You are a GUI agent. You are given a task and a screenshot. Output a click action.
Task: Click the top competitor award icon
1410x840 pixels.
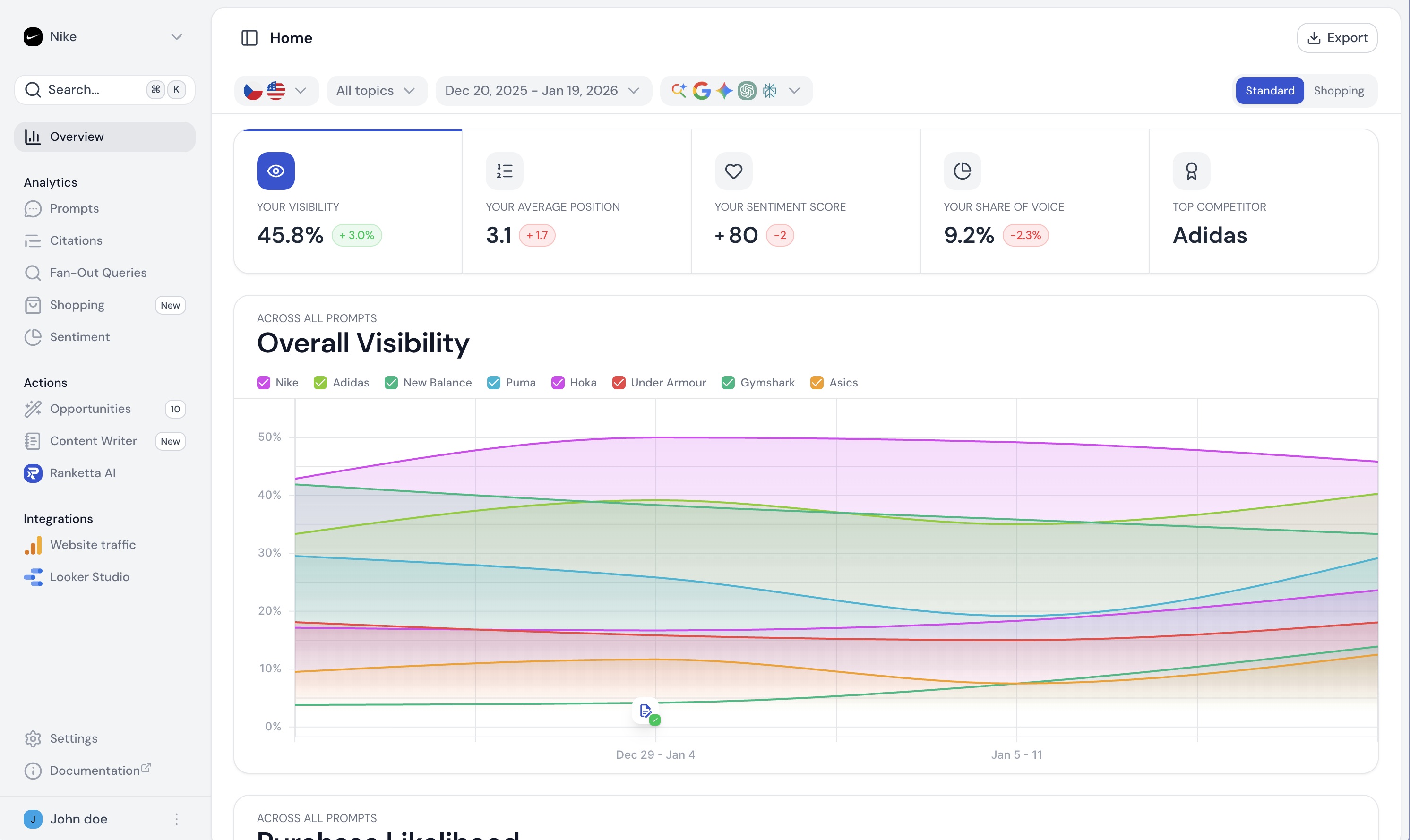click(x=1192, y=171)
